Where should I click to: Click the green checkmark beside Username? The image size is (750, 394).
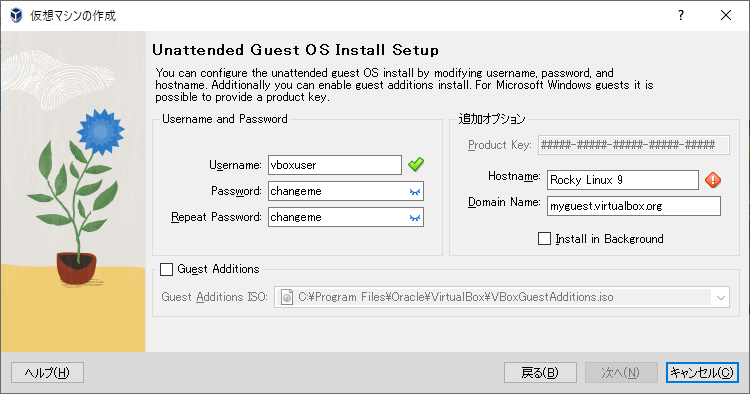click(x=416, y=164)
